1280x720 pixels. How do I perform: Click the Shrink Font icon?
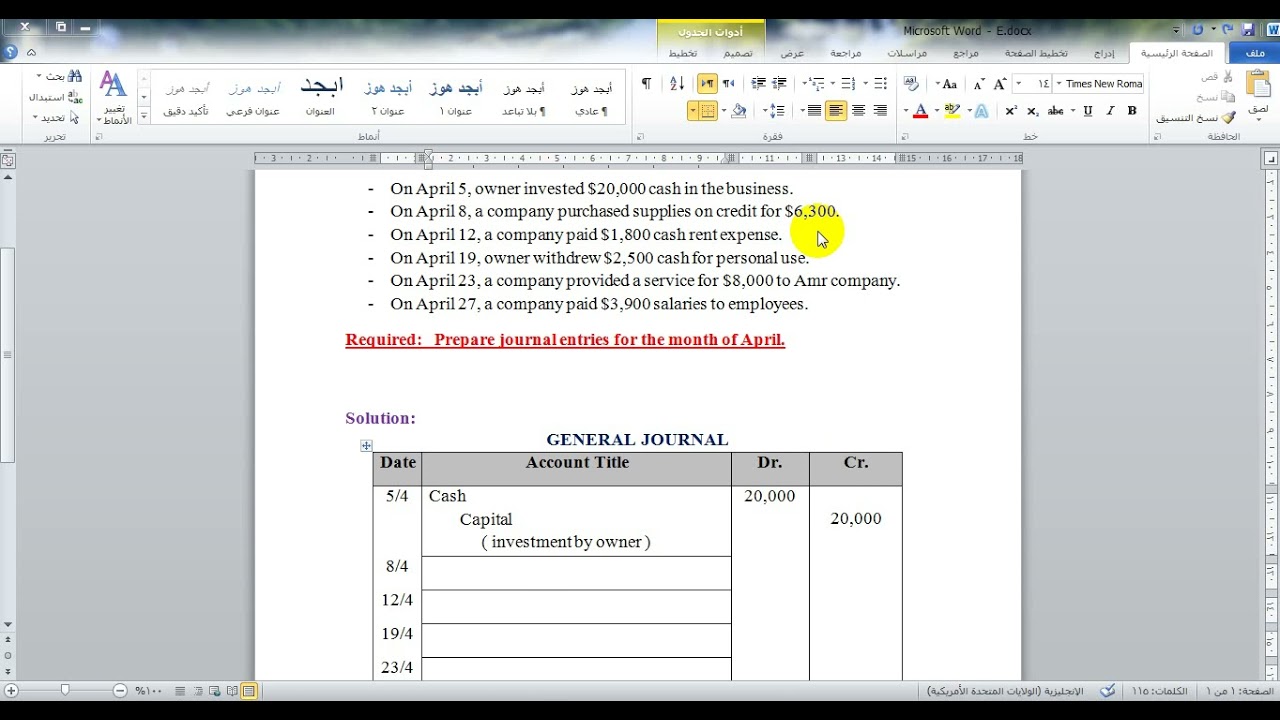(979, 84)
